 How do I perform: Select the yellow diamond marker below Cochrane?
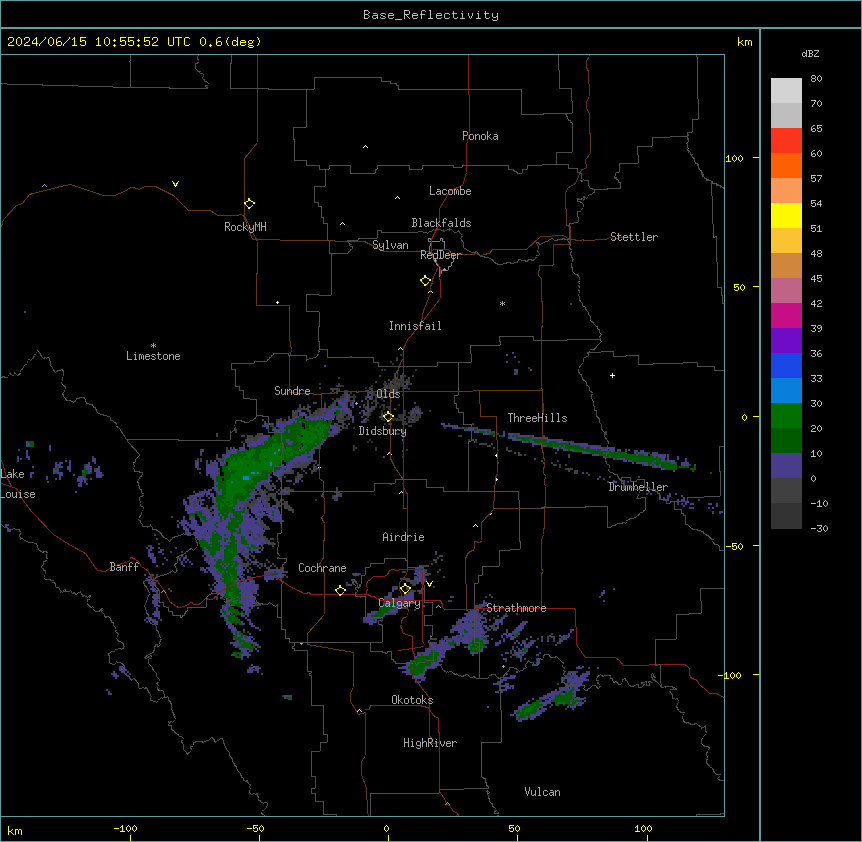coord(340,590)
